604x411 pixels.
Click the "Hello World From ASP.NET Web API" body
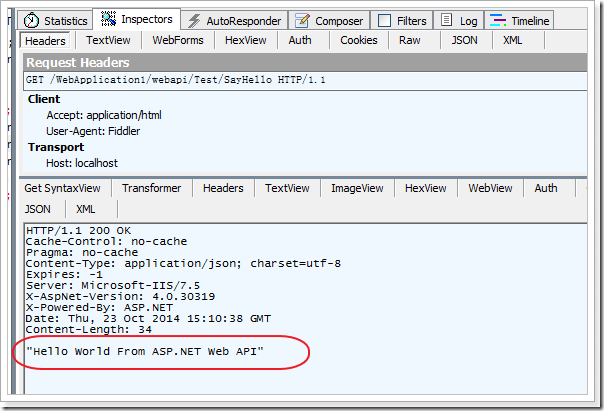point(145,351)
